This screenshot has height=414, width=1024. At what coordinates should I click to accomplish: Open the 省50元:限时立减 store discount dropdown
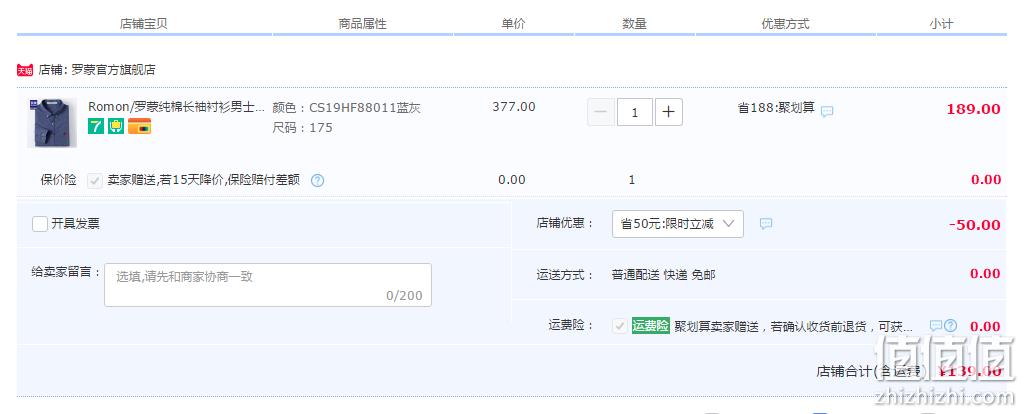coord(677,224)
